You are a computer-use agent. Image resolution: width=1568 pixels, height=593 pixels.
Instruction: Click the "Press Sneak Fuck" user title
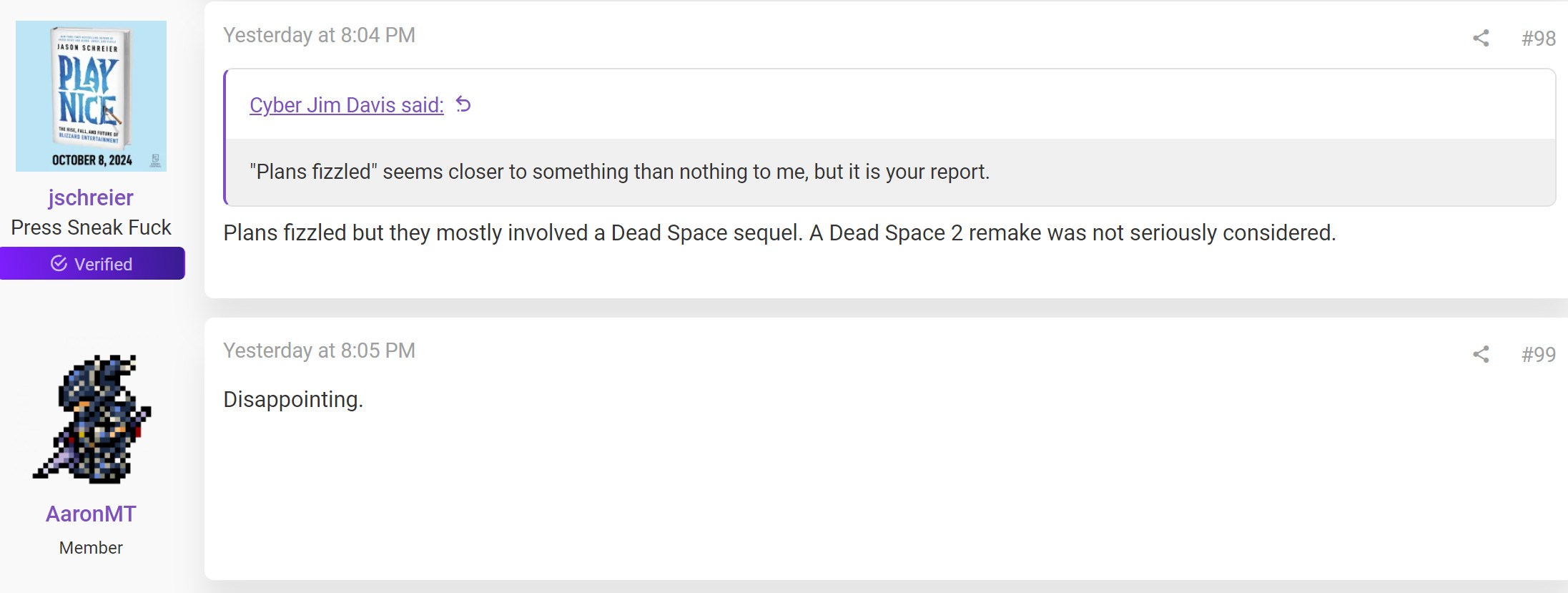pos(91,227)
